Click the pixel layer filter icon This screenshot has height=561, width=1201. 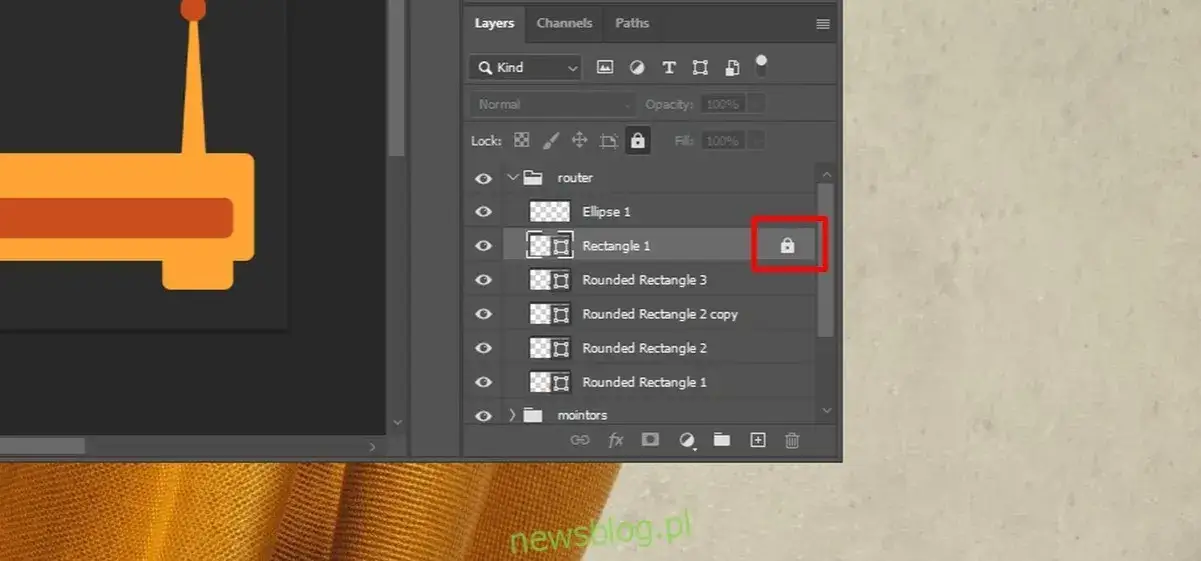(x=605, y=68)
